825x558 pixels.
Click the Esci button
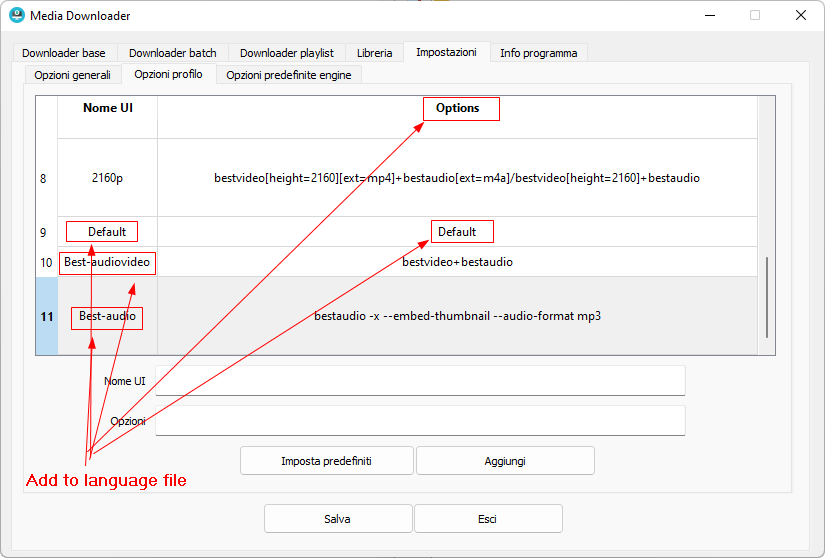click(x=488, y=519)
